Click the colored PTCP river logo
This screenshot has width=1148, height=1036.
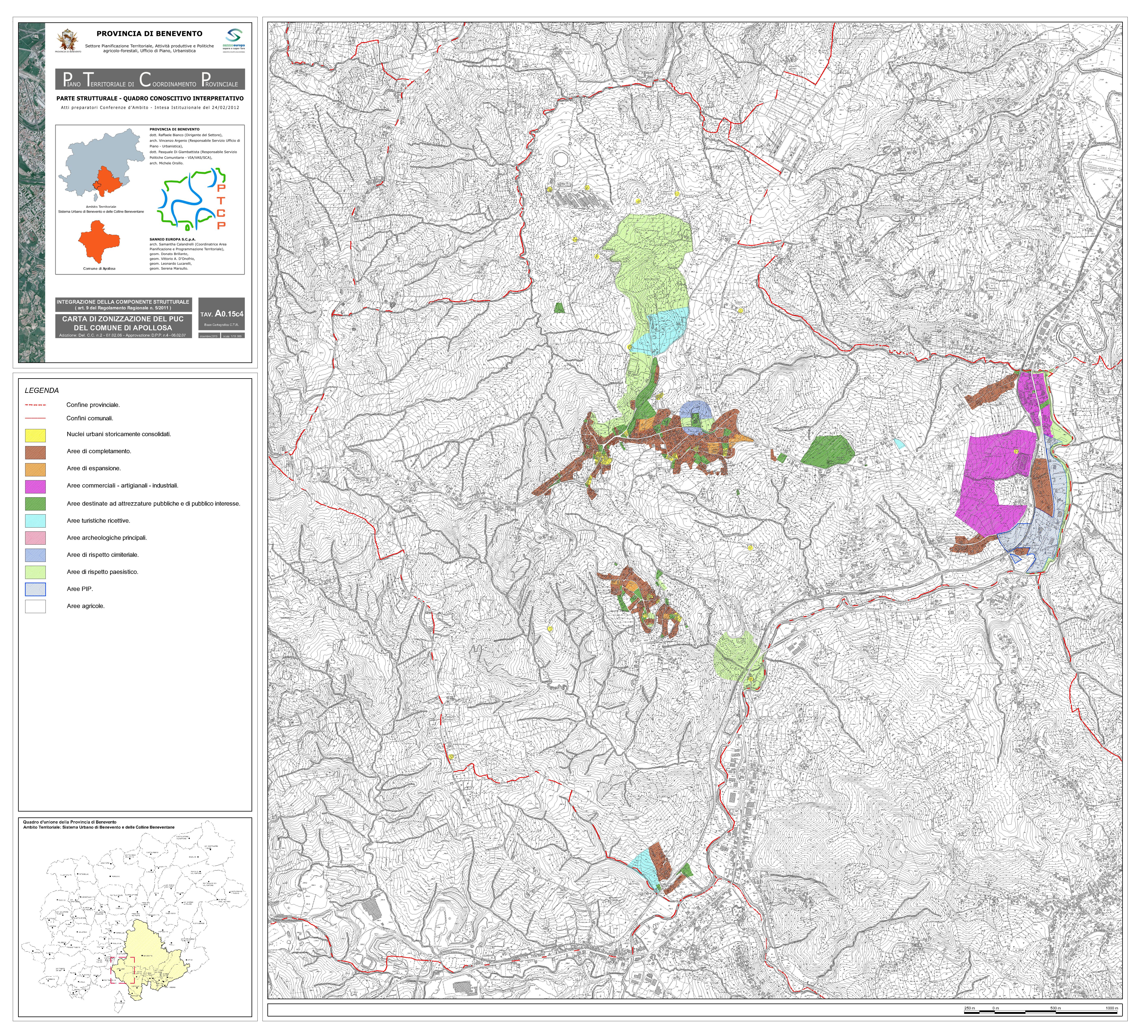(192, 199)
